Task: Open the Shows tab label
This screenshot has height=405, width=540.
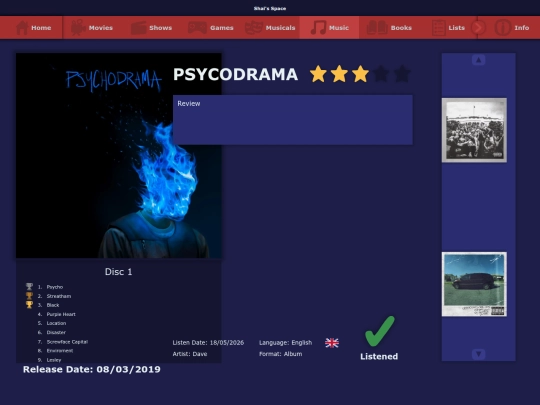Action: 160,28
